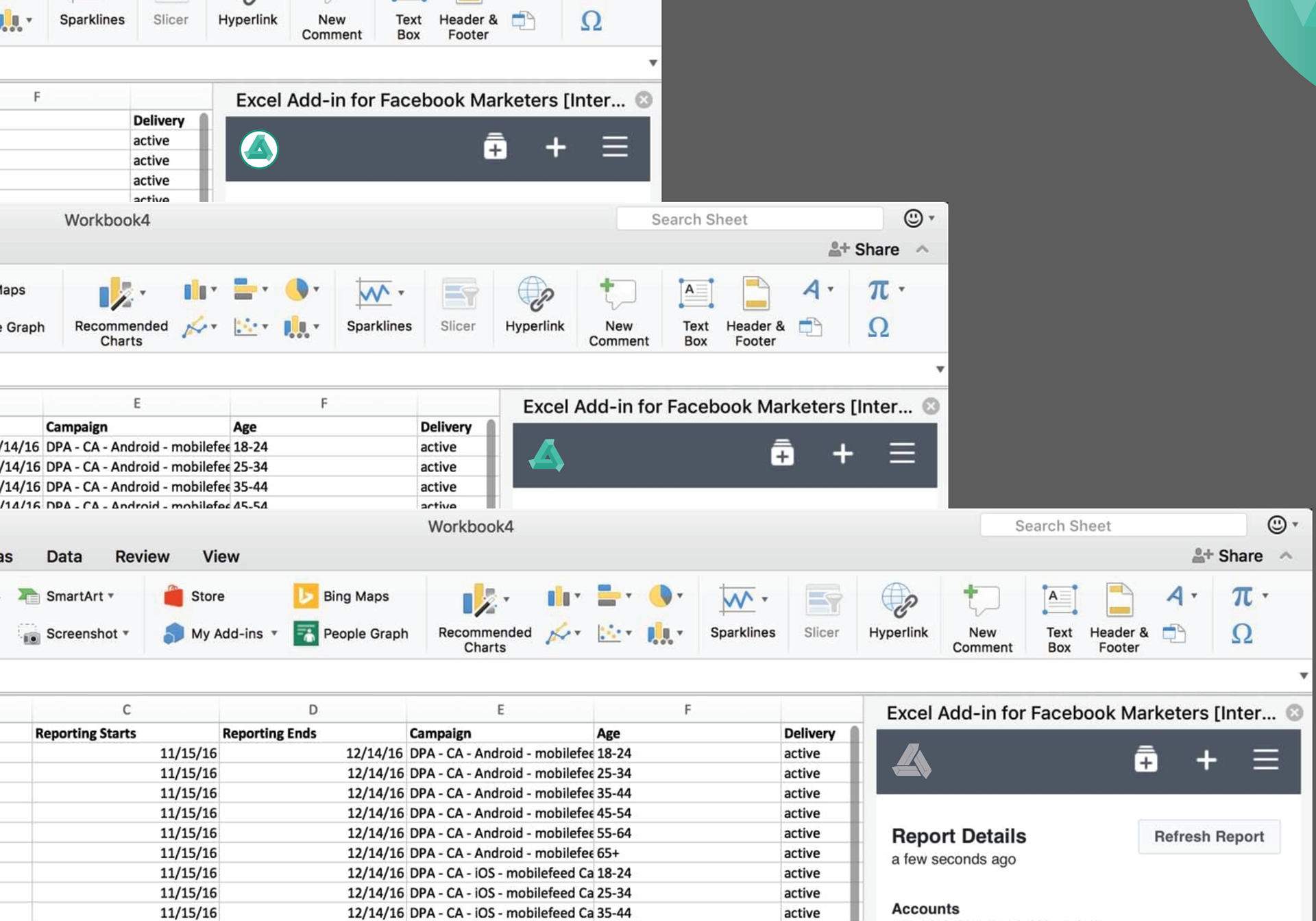Open My Add-ins dropdown
The image size is (1316, 921).
(274, 633)
